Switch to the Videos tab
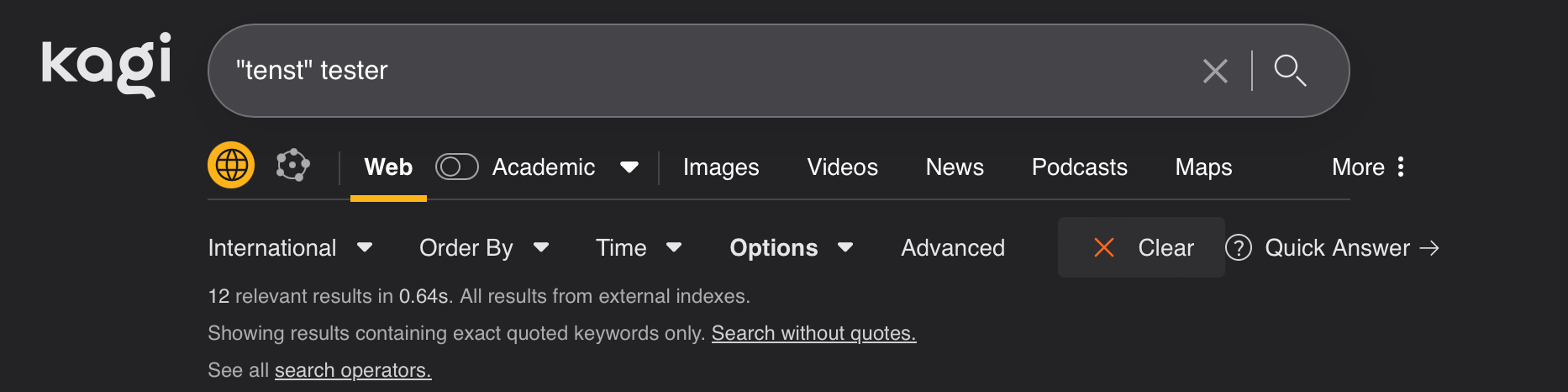The image size is (1568, 392). coord(842,167)
